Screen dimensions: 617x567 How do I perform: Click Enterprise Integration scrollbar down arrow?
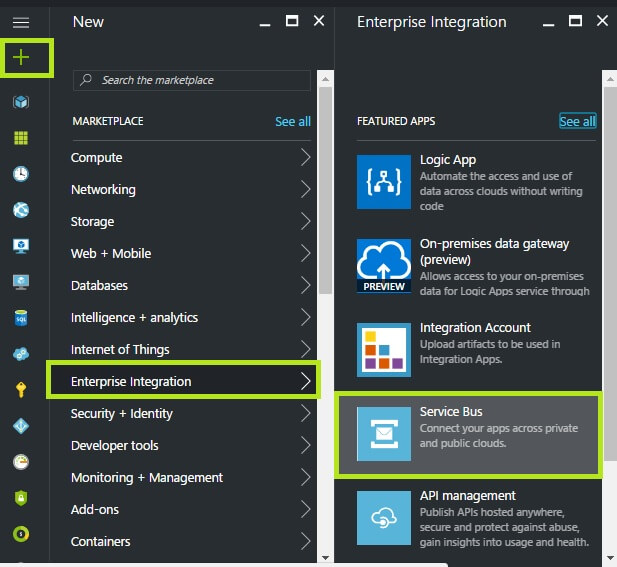(x=610, y=558)
